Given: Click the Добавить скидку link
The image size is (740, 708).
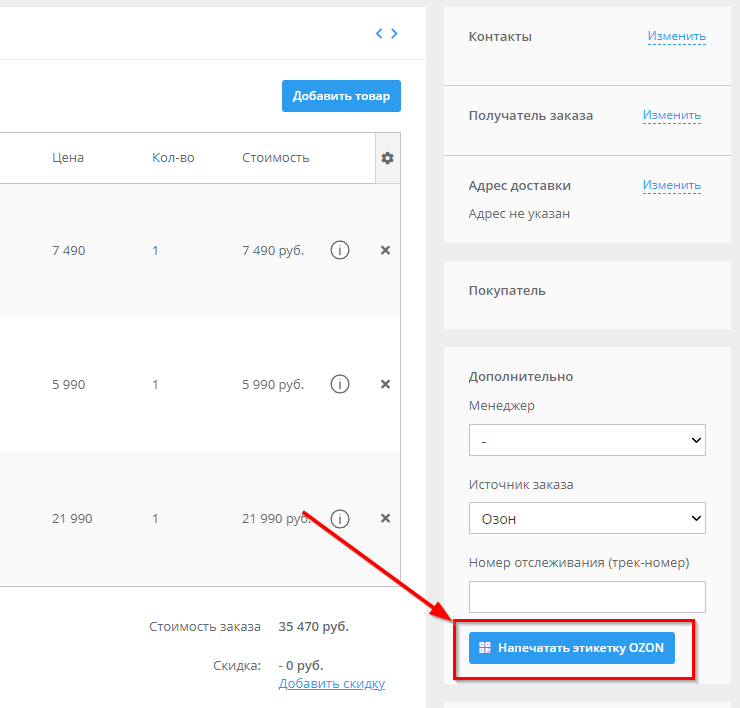Looking at the screenshot, I should [332, 684].
